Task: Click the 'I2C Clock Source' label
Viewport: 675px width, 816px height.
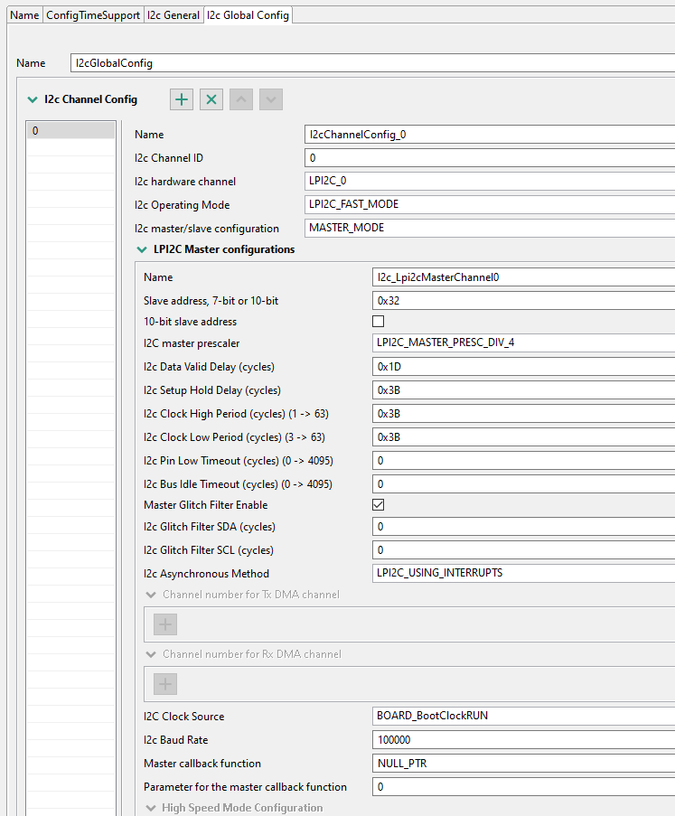Action: pos(184,717)
